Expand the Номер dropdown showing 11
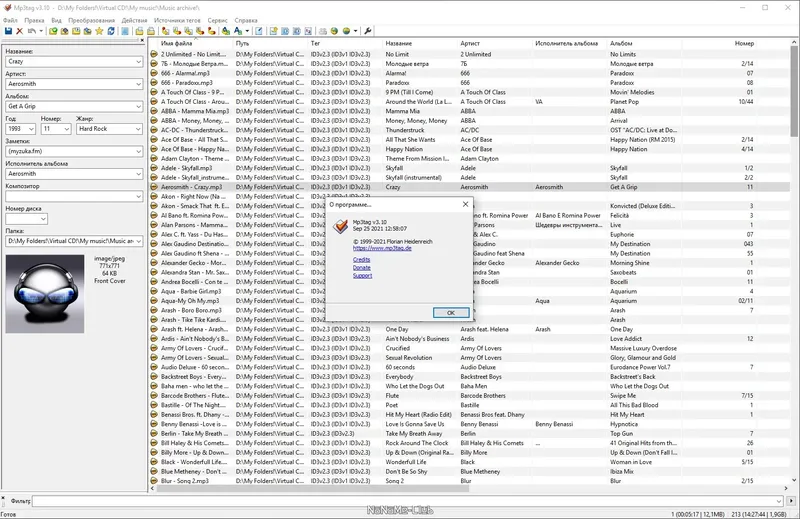The image size is (800, 519). (x=67, y=129)
